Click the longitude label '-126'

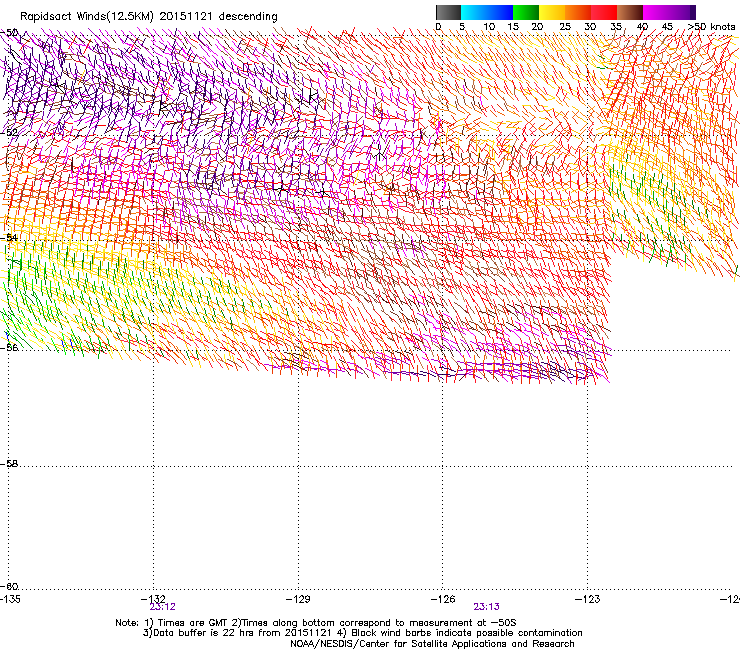(443, 599)
